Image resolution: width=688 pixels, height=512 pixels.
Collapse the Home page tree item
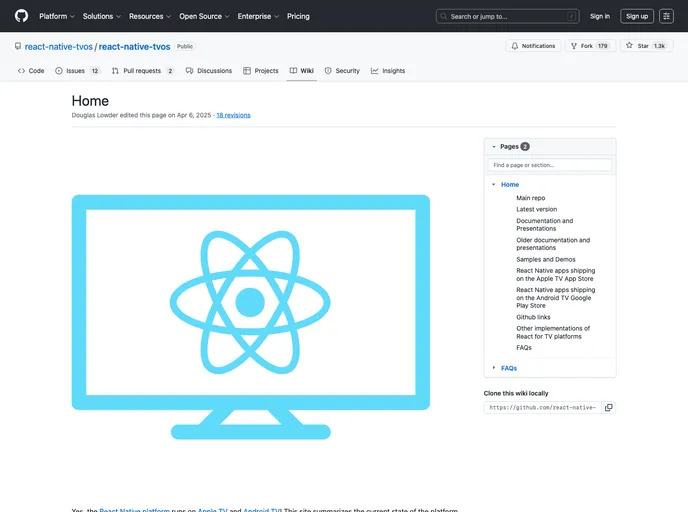coord(494,185)
